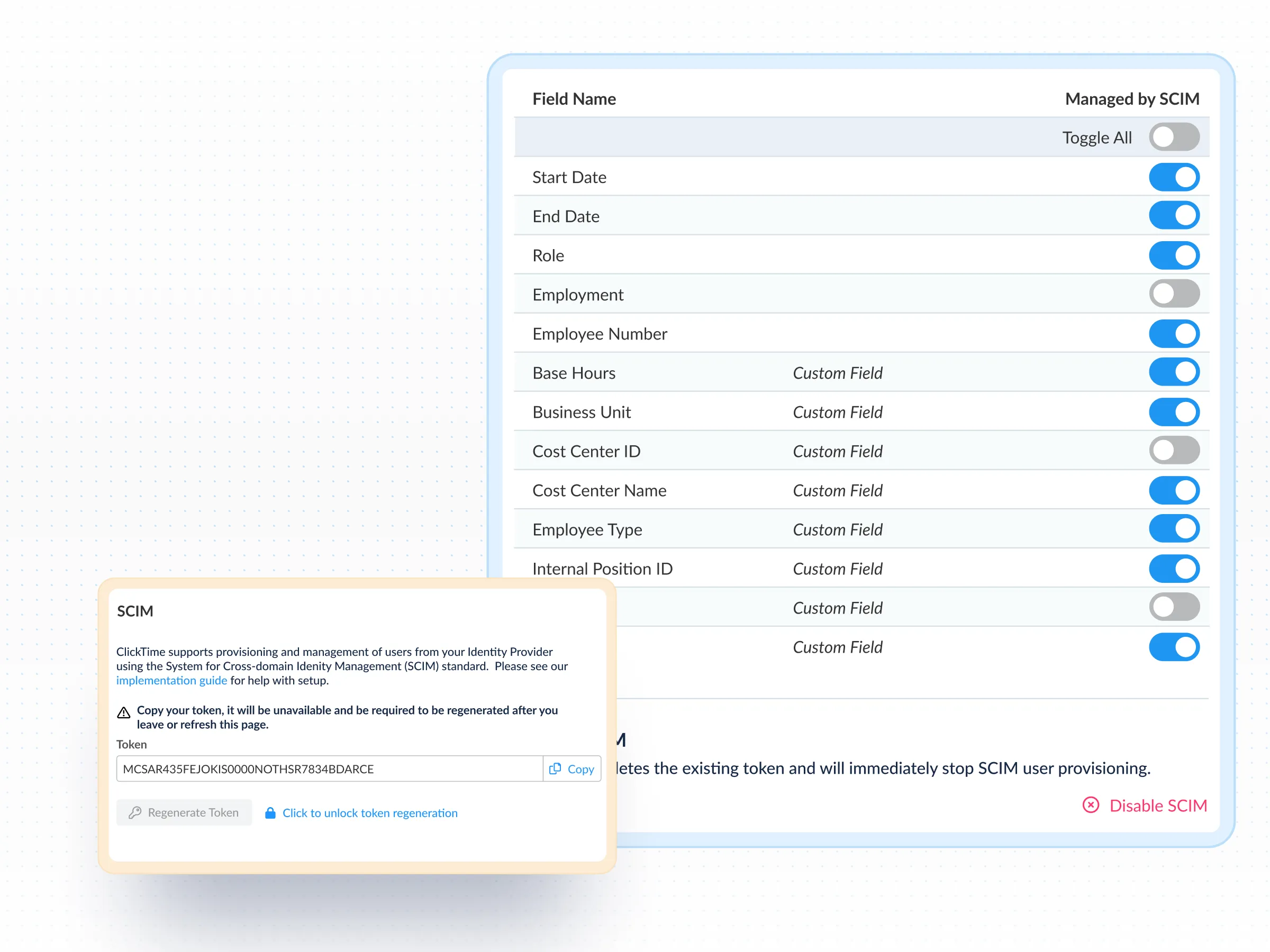The height and width of the screenshot is (952, 1270).
Task: Click the key icon on Regenerate Token
Action: pos(135,812)
